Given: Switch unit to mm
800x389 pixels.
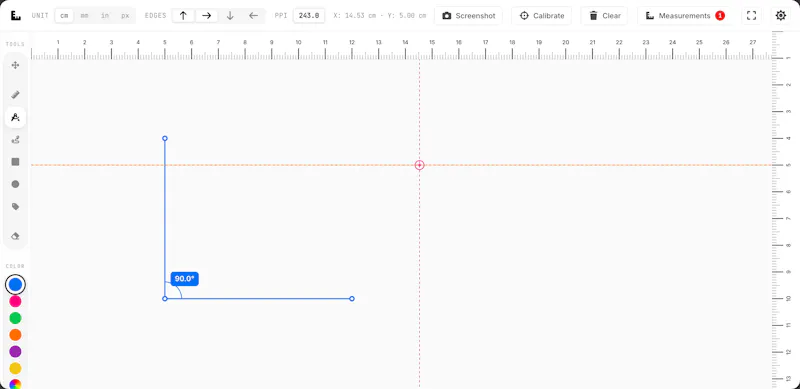Looking at the screenshot, I should pyautogui.click(x=84, y=15).
